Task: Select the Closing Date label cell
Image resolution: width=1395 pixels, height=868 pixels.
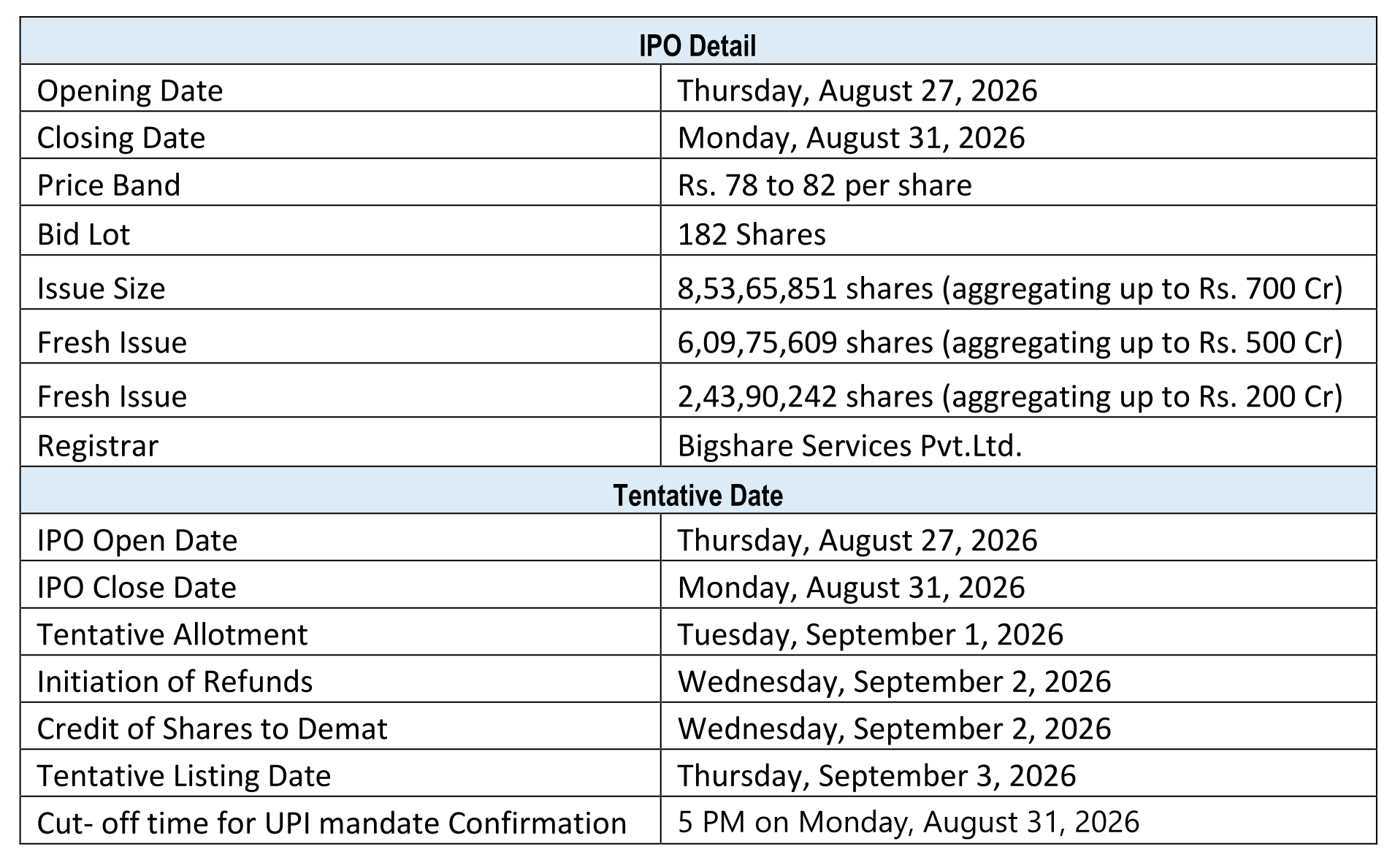Action: pos(340,135)
